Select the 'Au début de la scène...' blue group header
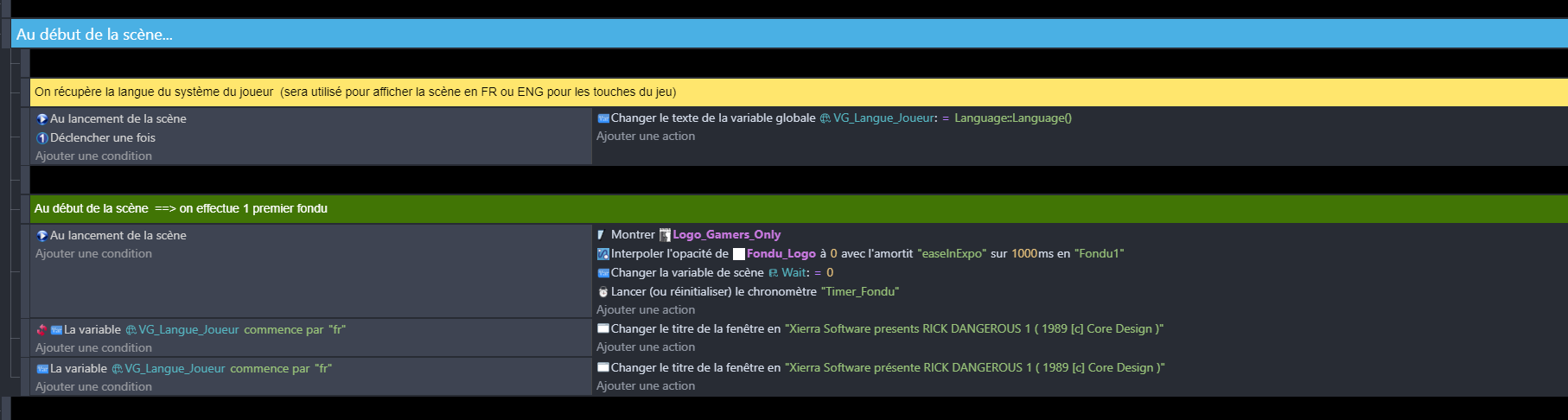Viewport: 1568px width, 420px height. (95, 35)
